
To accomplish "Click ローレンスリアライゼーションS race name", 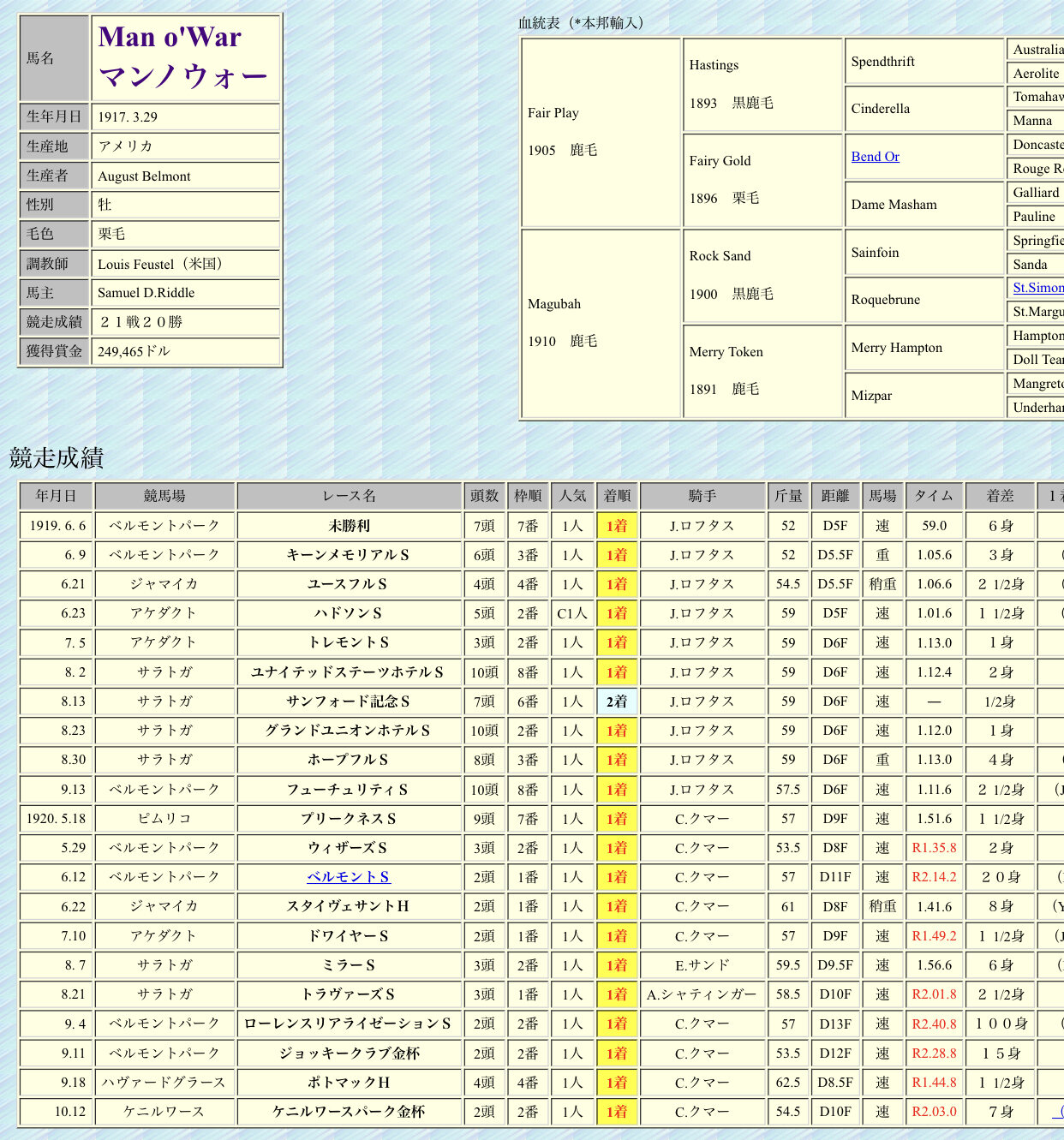I will (x=349, y=1024).
